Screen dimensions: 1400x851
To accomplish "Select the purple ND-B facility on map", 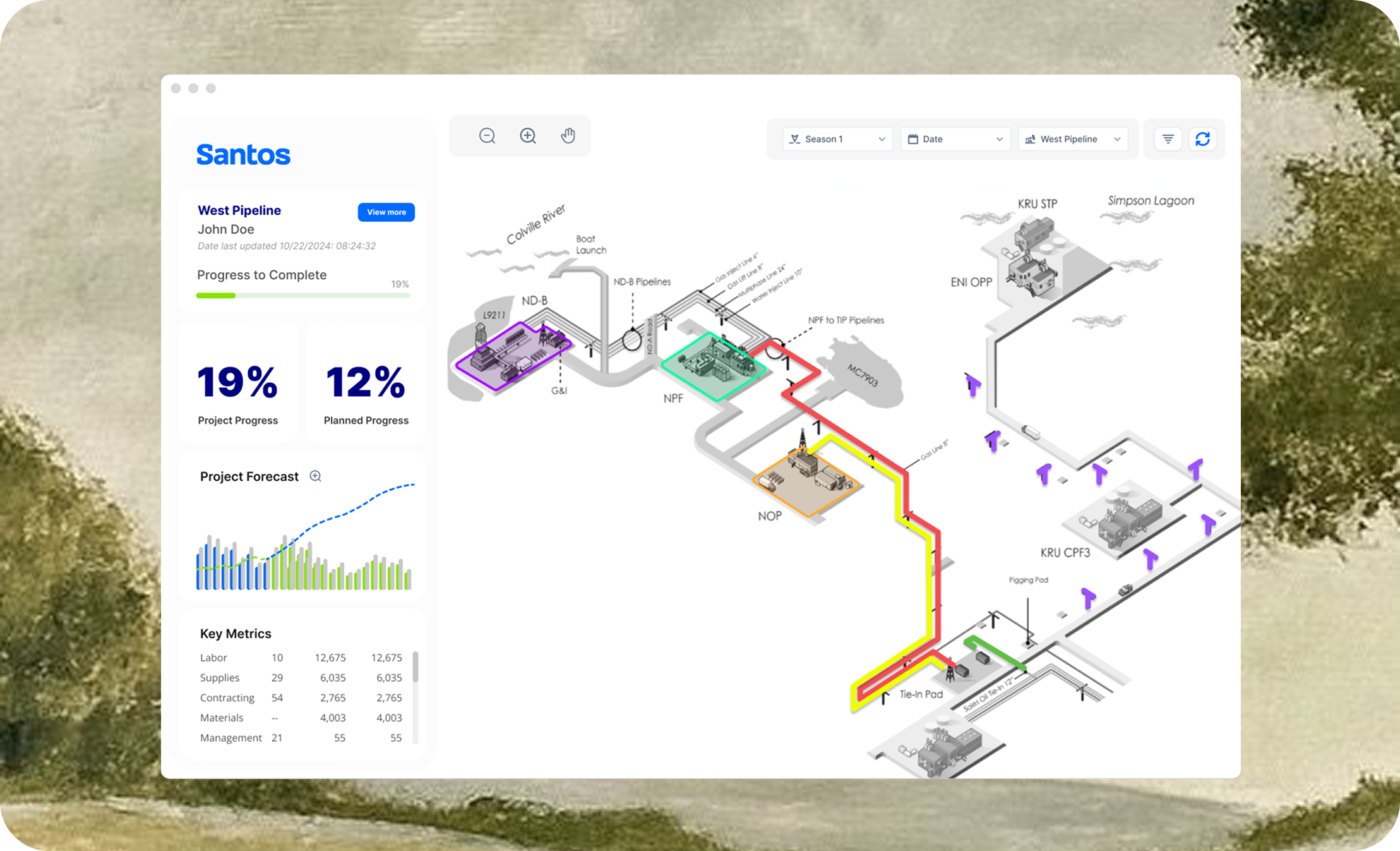I will tap(512, 355).
